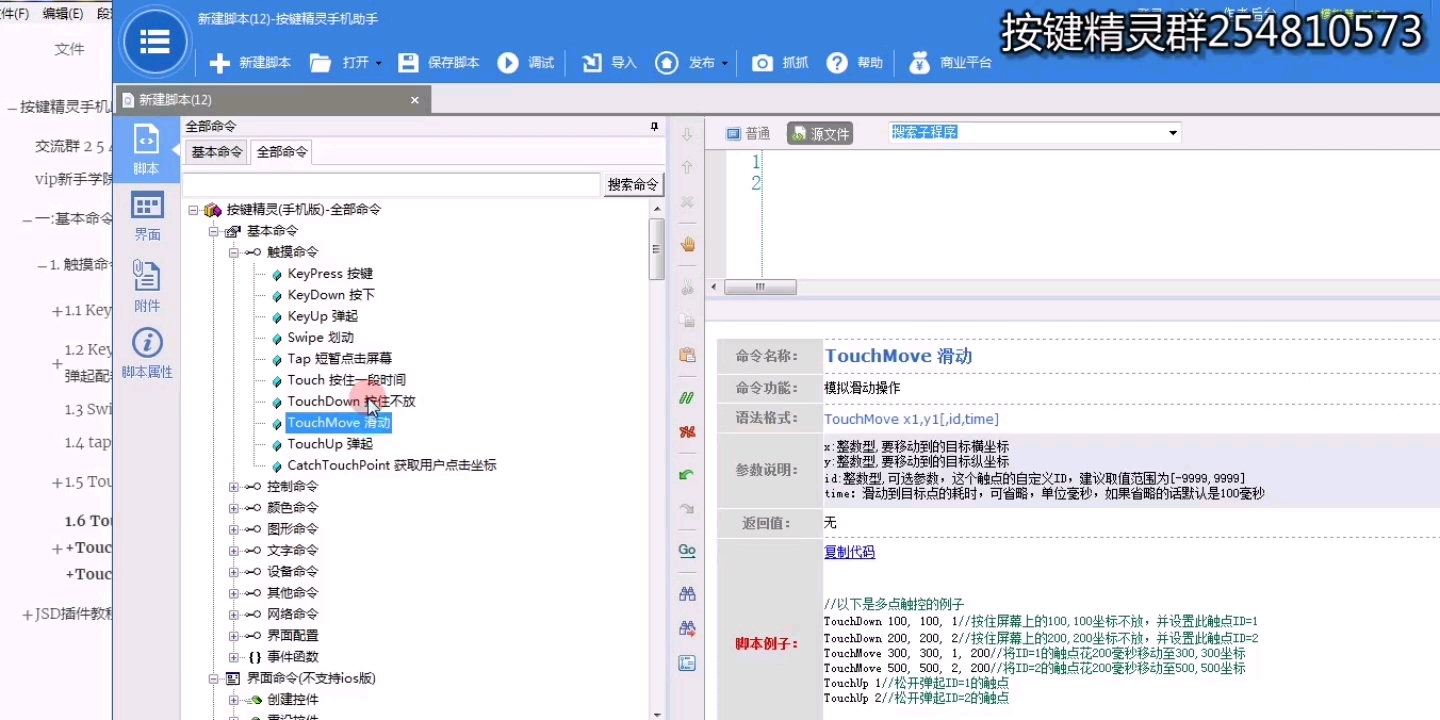Click the 复制代码 link
This screenshot has width=1440, height=720.
coord(849,552)
